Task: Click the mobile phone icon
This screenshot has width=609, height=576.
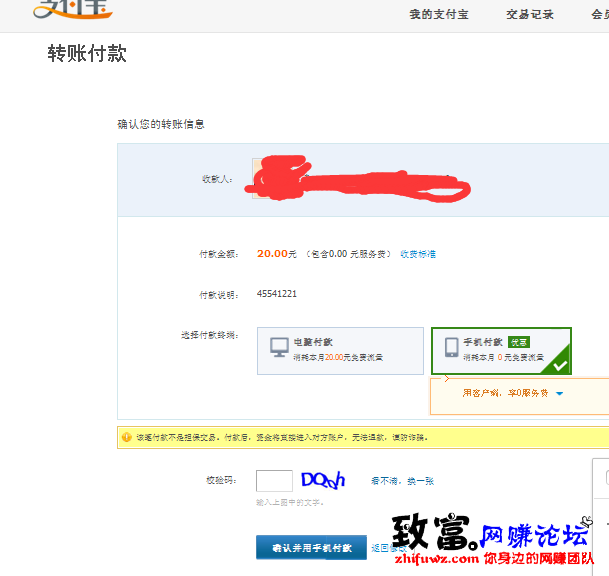Action: pos(452,347)
